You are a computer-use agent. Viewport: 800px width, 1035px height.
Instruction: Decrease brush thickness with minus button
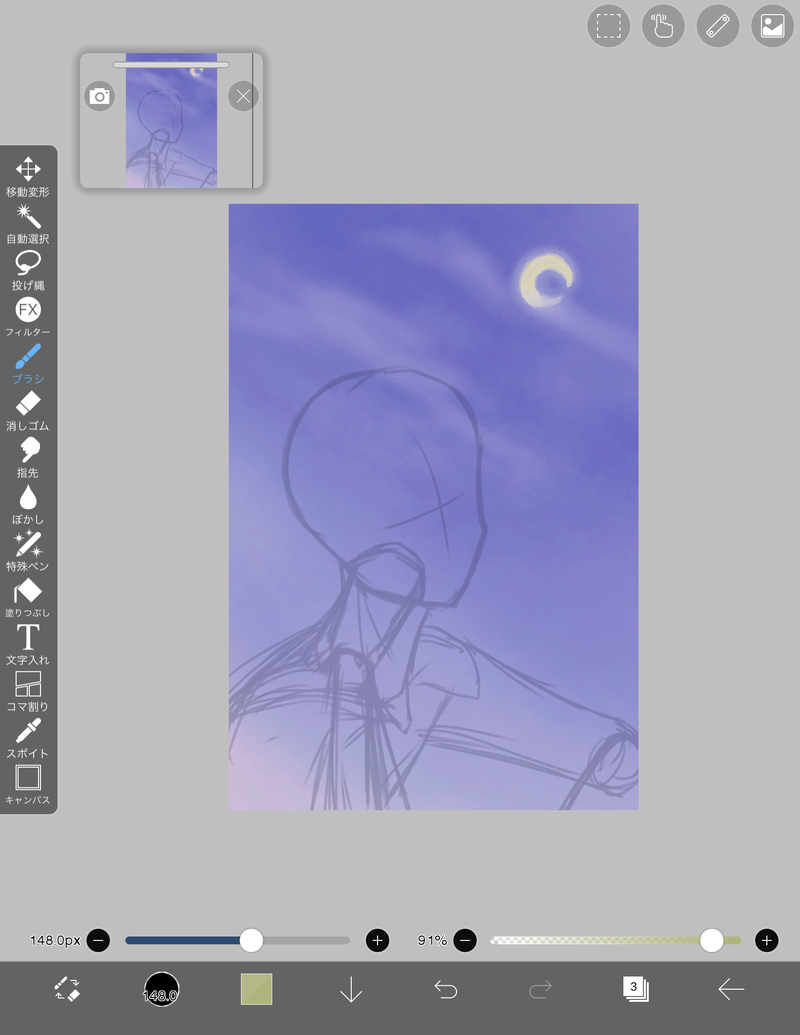click(x=98, y=940)
